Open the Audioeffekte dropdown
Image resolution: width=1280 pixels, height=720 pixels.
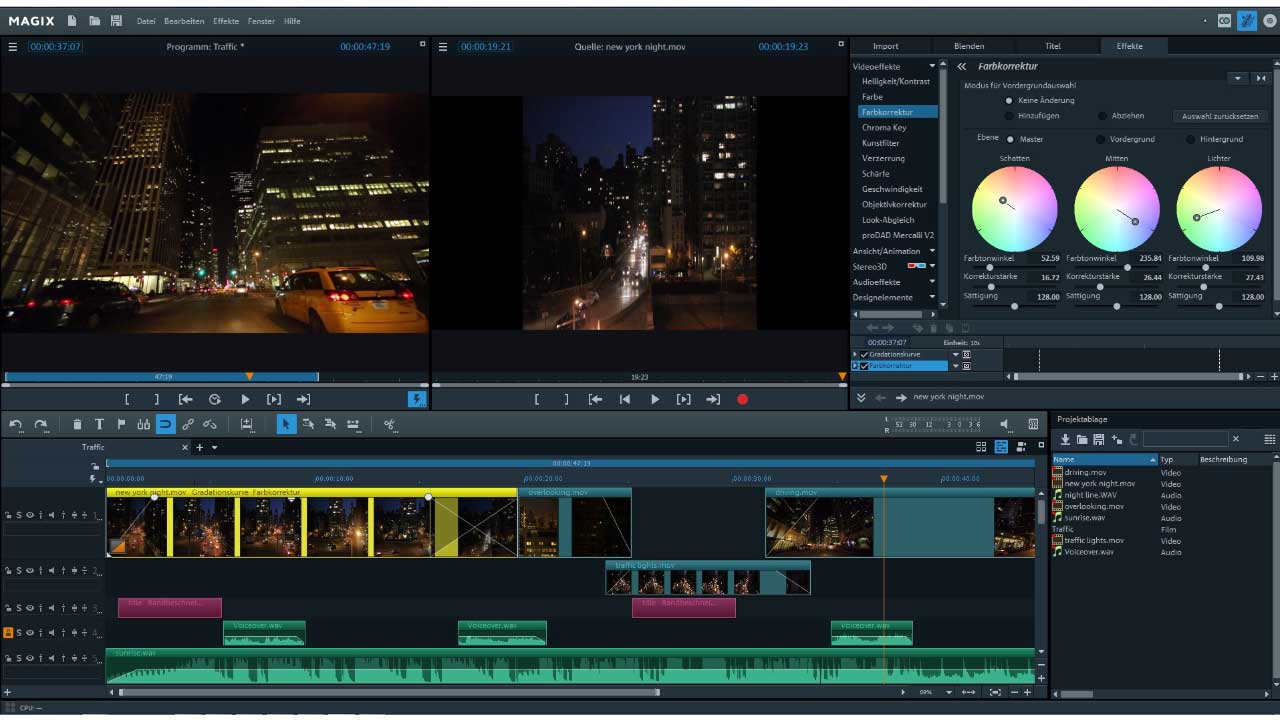pyautogui.click(x=934, y=282)
